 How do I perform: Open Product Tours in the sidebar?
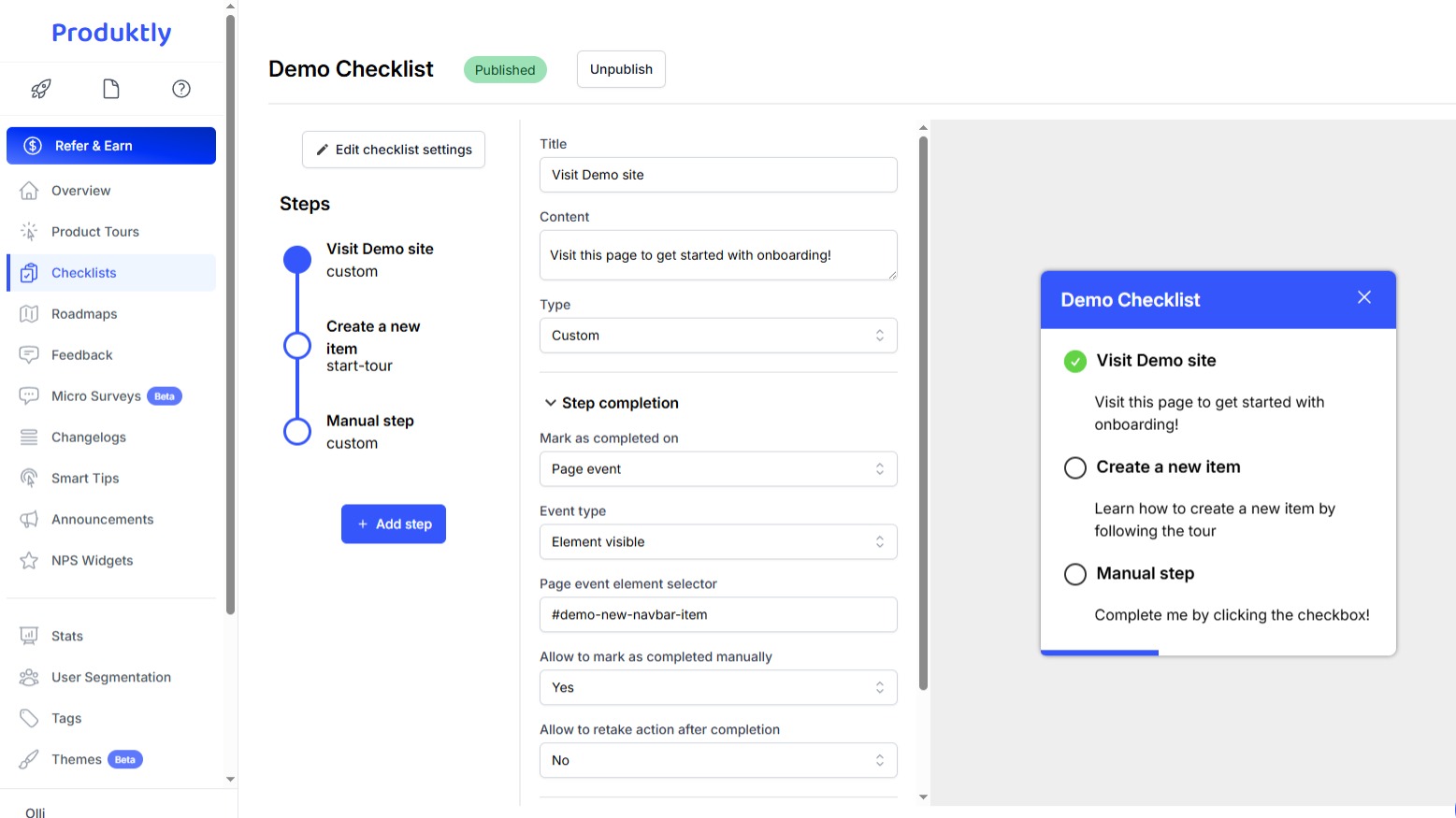click(x=94, y=232)
